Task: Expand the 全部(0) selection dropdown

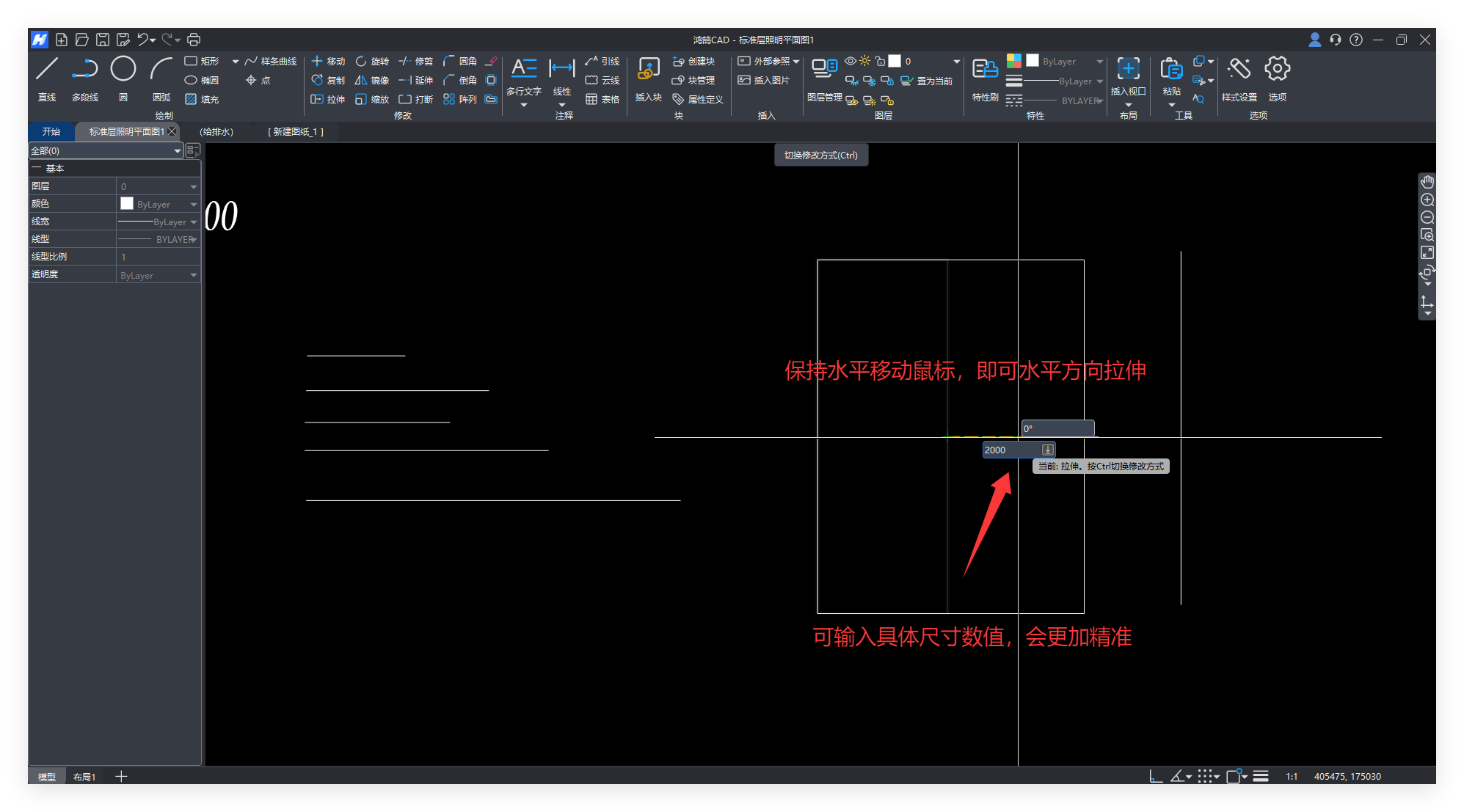Action: click(177, 151)
